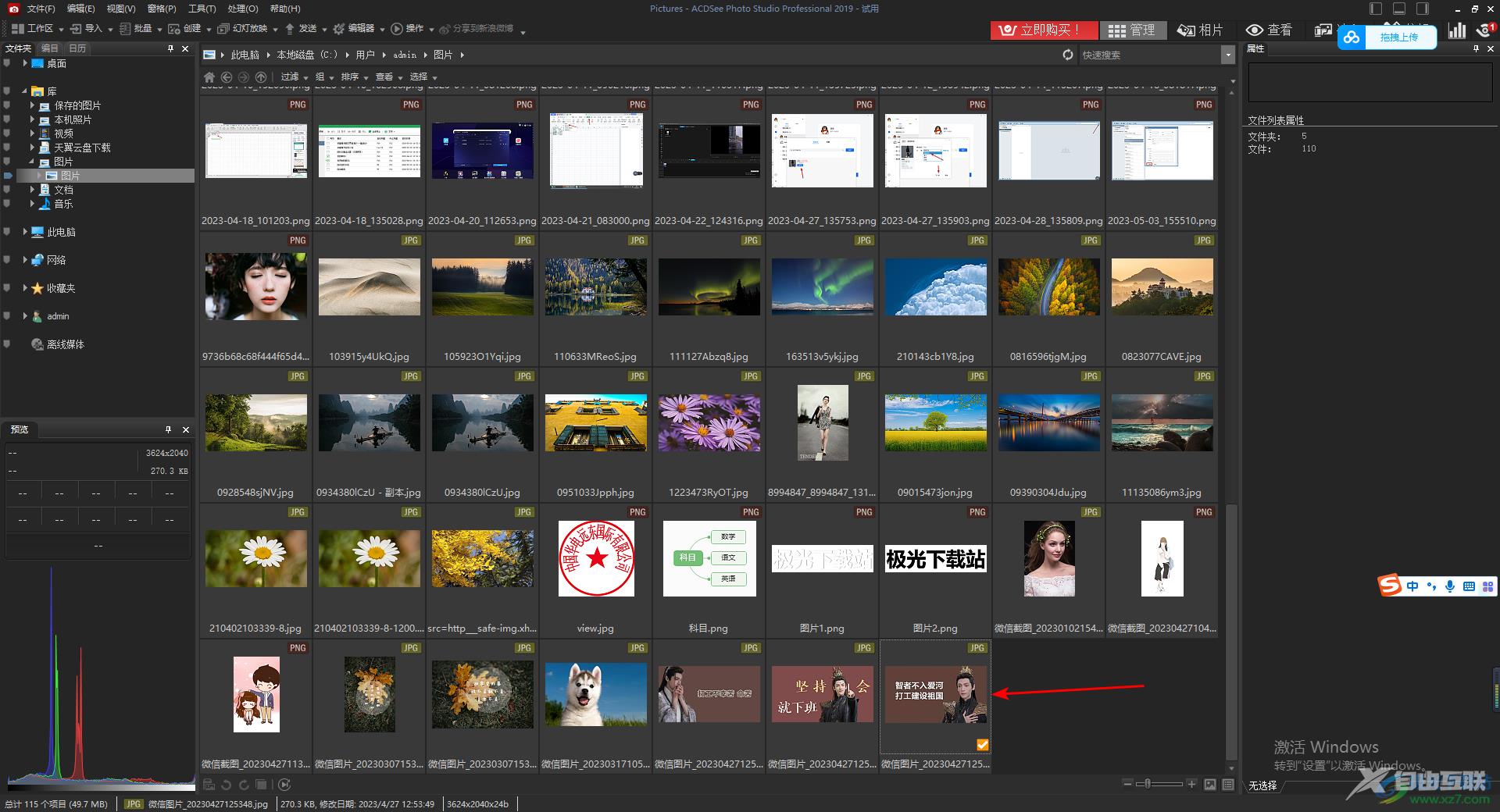Toggle Easy-Select indicator beside 离线媒体
The width and height of the screenshot is (1500, 812).
(7, 344)
